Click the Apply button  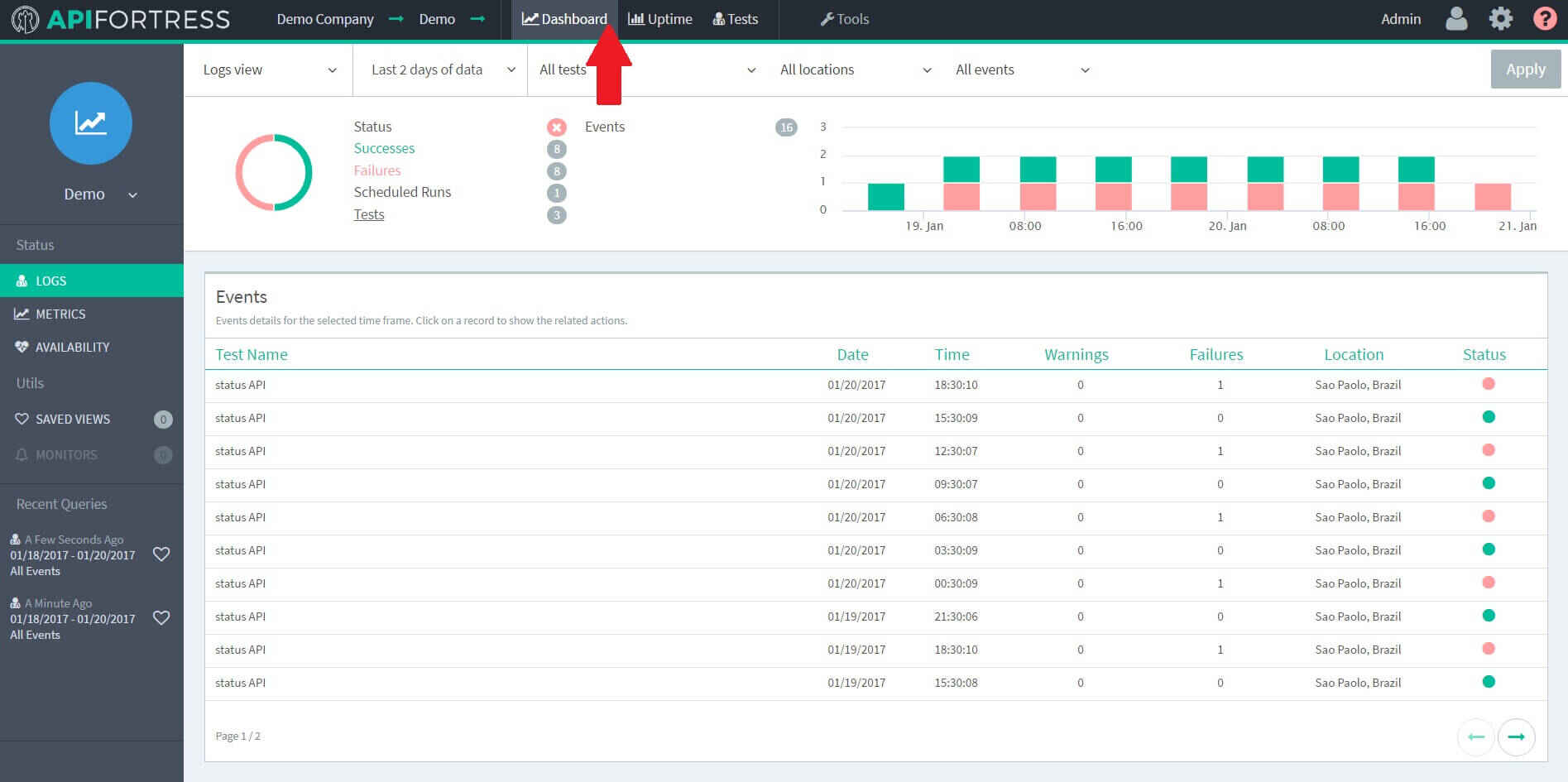click(1525, 70)
